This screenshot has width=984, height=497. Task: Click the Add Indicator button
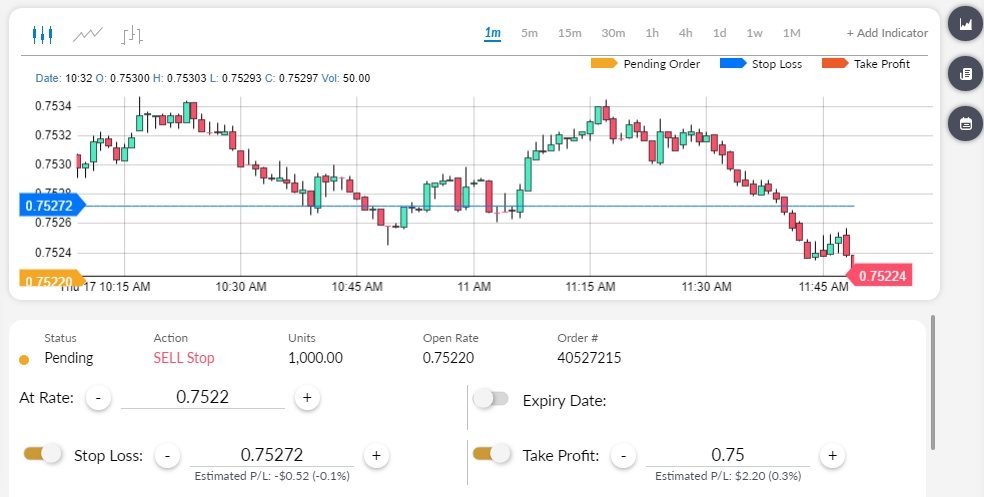(x=887, y=33)
